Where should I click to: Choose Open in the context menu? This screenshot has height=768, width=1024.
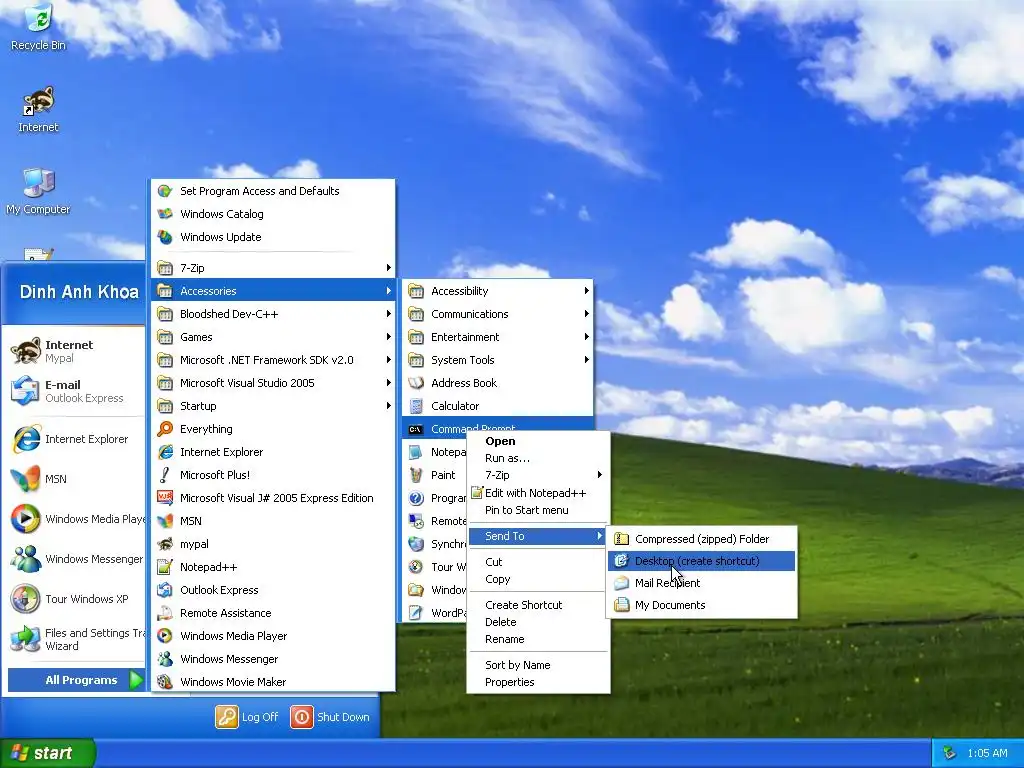tap(538, 441)
